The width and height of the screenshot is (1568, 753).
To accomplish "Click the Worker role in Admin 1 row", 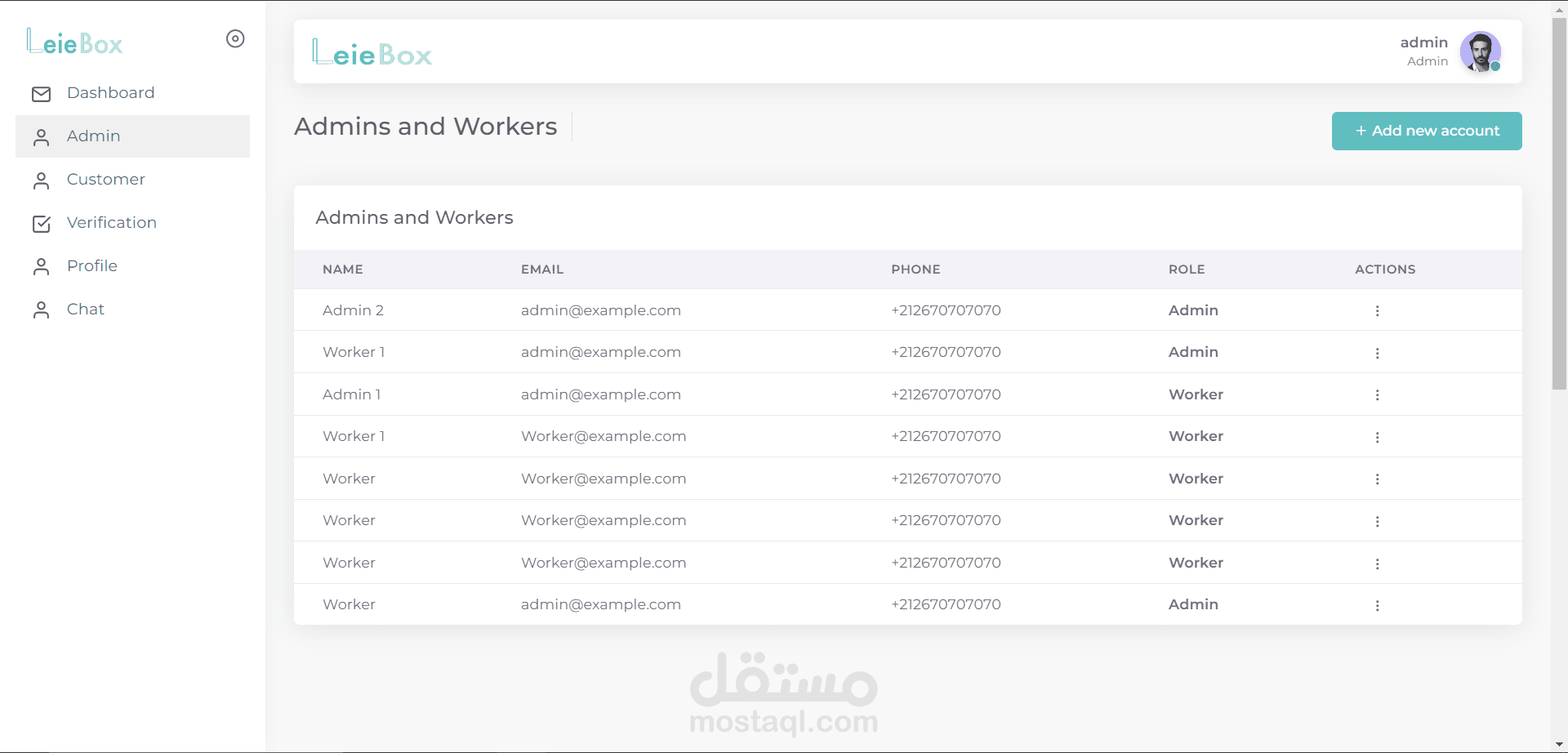I will pos(1196,394).
